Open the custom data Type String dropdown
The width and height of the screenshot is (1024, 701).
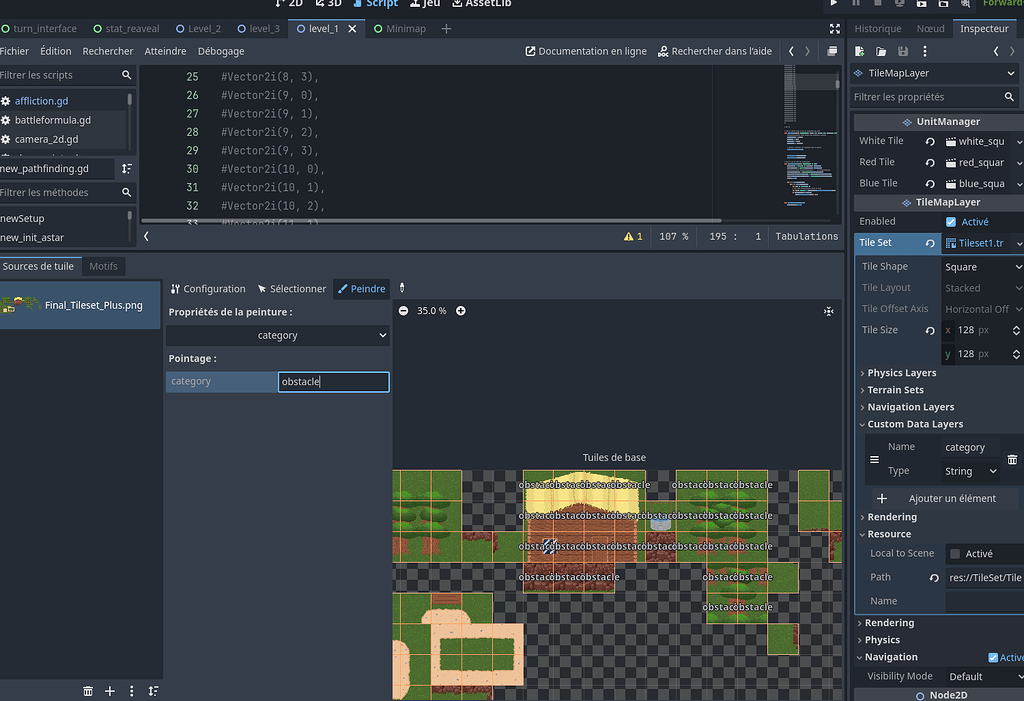(970, 471)
